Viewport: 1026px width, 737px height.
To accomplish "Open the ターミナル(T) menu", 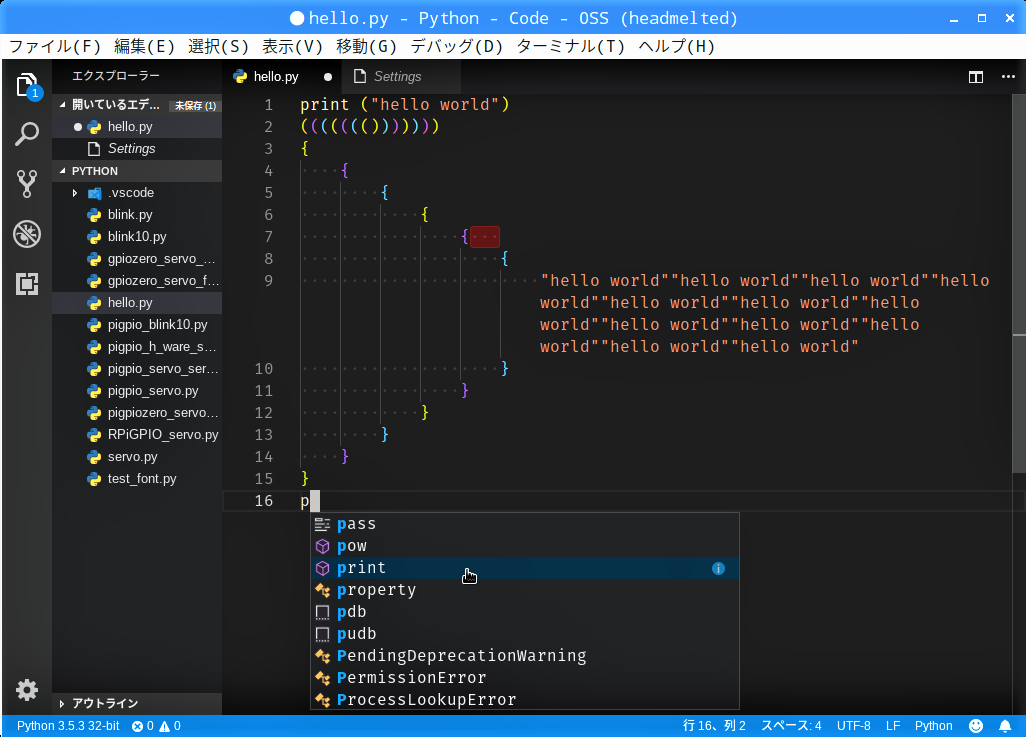I will (x=571, y=46).
